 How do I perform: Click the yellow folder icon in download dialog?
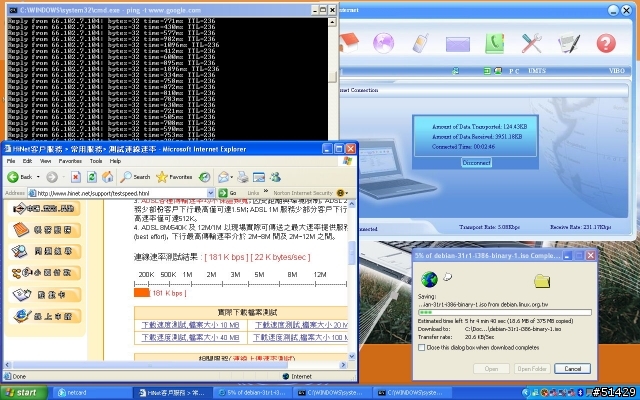tap(542, 281)
